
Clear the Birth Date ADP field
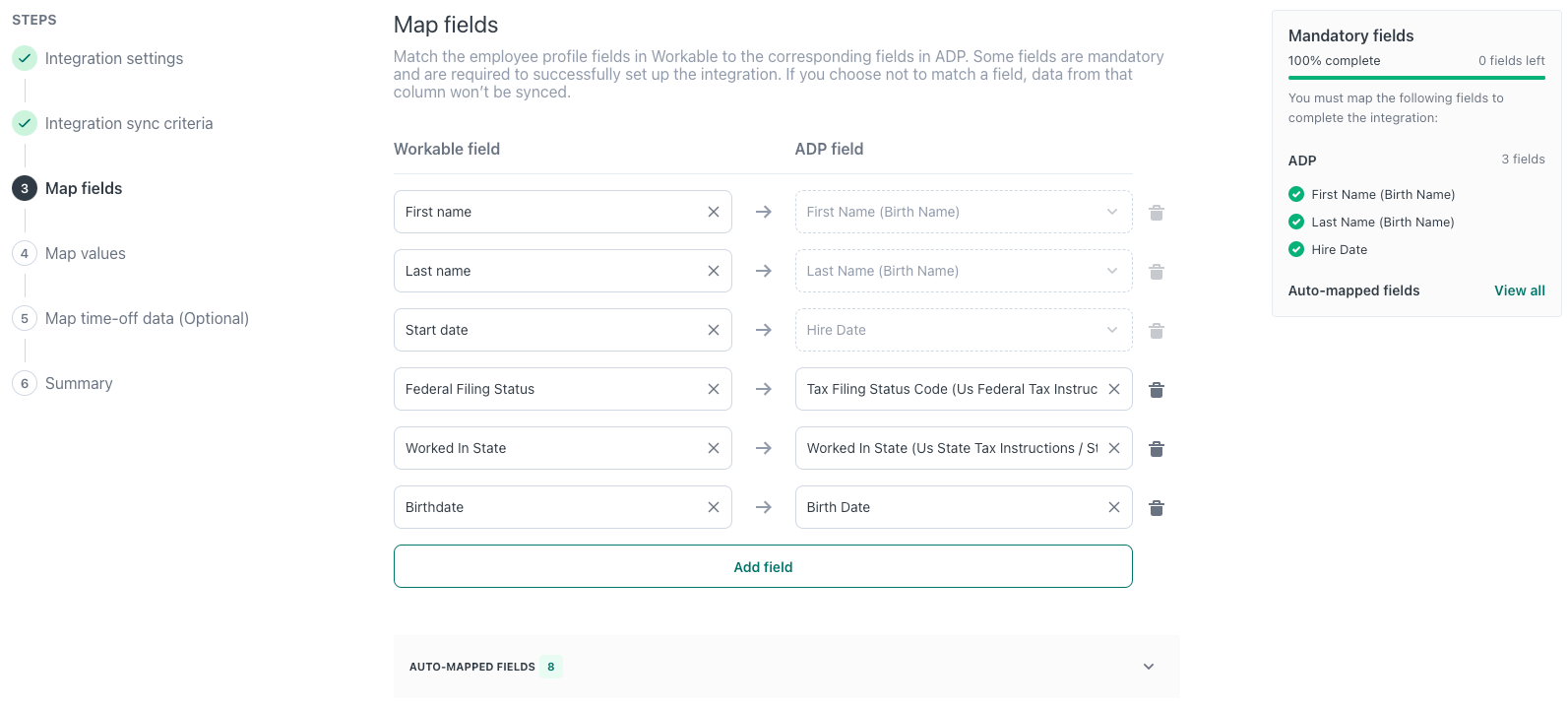pos(1114,507)
